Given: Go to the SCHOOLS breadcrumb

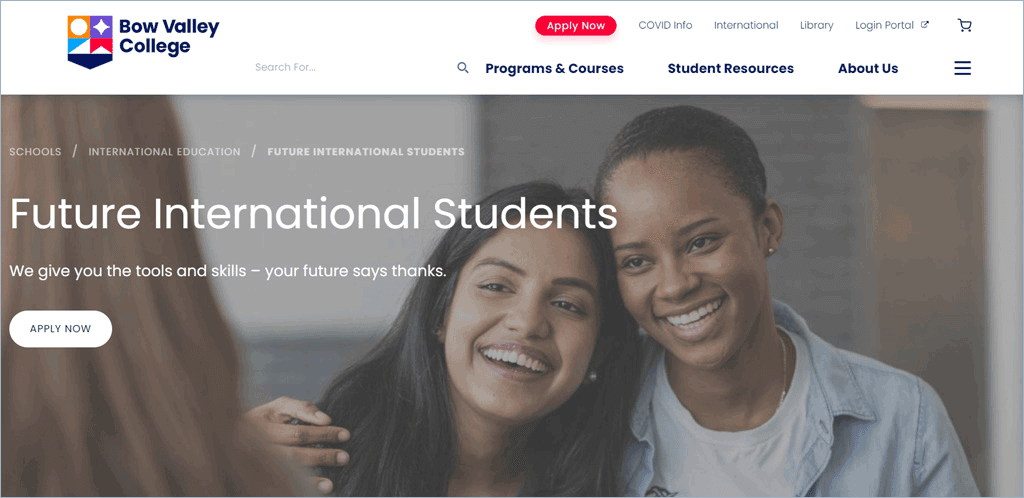Looking at the screenshot, I should (x=35, y=151).
